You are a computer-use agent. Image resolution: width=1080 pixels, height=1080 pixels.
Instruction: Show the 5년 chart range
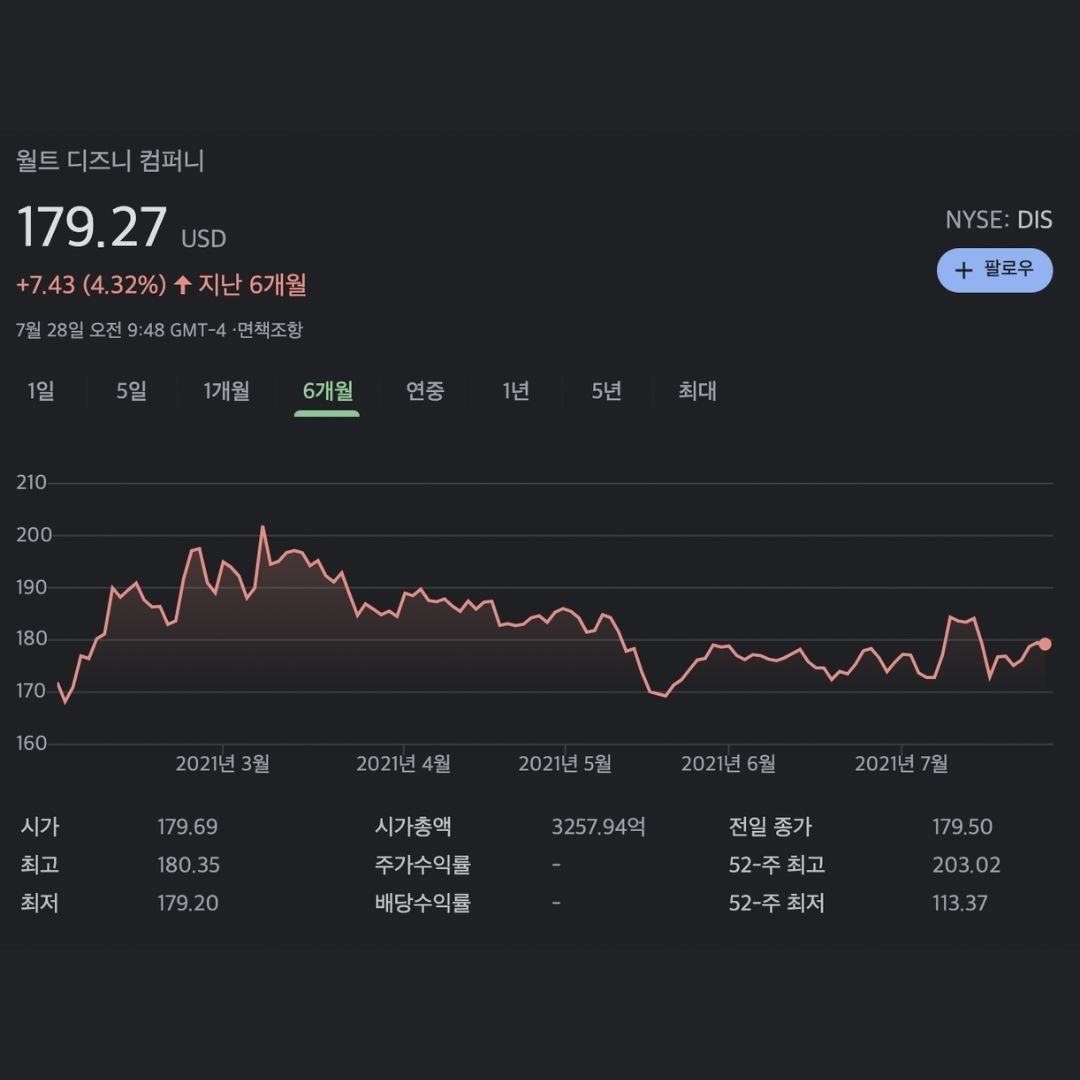click(x=606, y=391)
